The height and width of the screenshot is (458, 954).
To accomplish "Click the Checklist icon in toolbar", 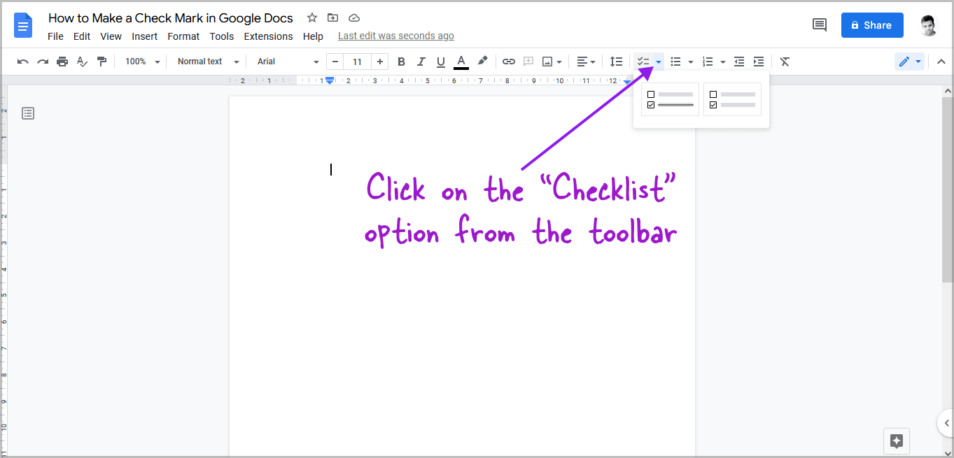I will [643, 61].
